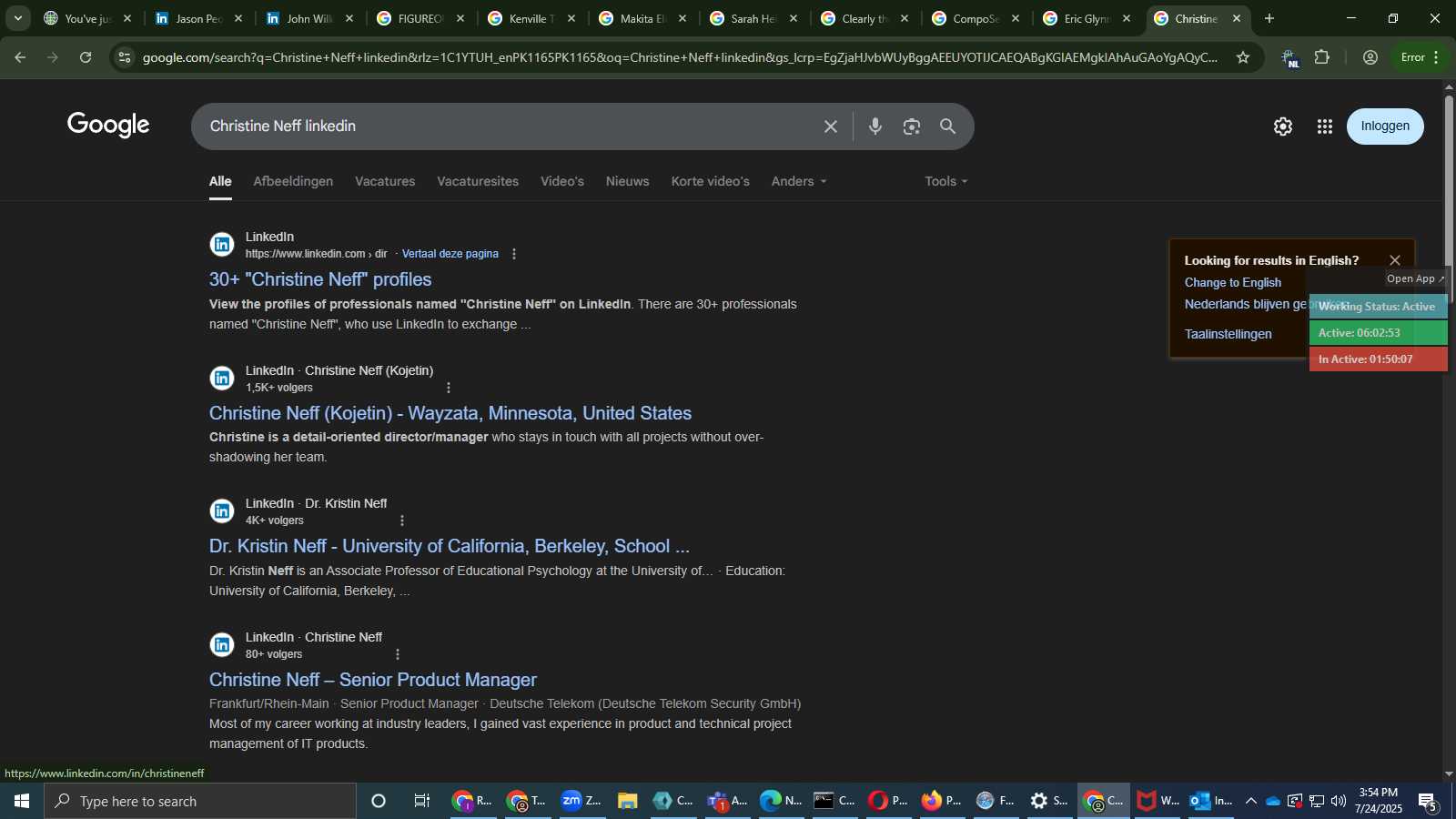
Task: Click 'Change to English' link
Action: [x=1233, y=282]
